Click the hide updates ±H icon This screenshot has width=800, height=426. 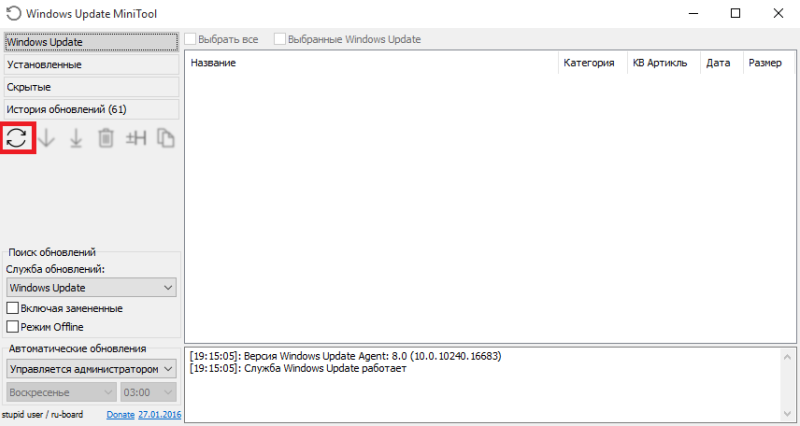coord(136,138)
